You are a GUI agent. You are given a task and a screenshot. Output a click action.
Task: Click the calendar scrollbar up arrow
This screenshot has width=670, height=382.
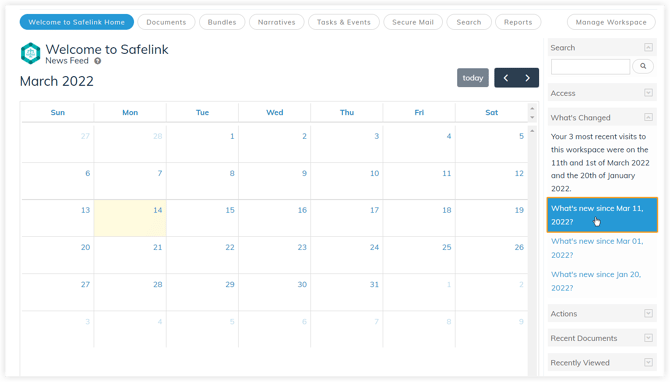pyautogui.click(x=532, y=131)
